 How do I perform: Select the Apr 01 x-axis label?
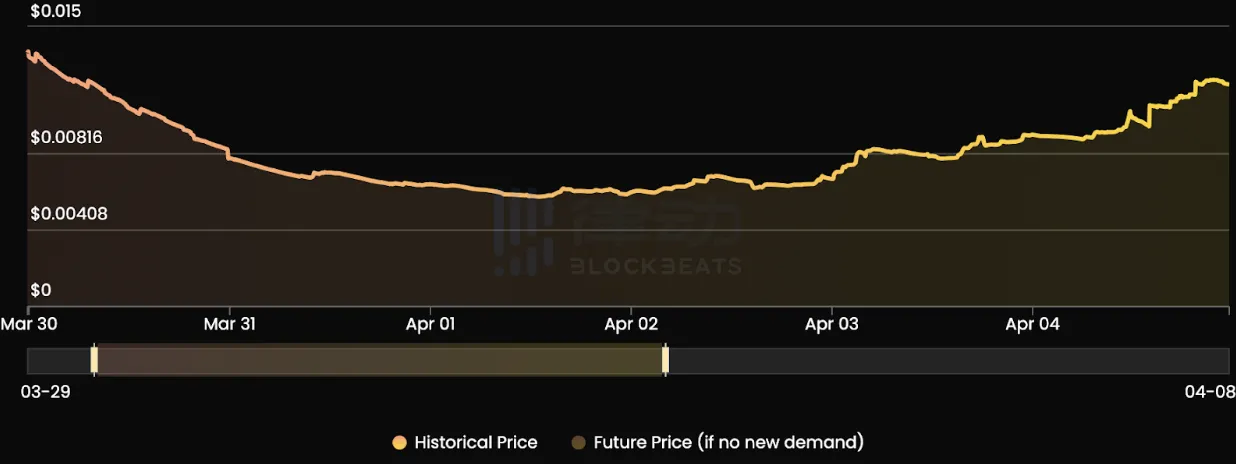click(432, 324)
